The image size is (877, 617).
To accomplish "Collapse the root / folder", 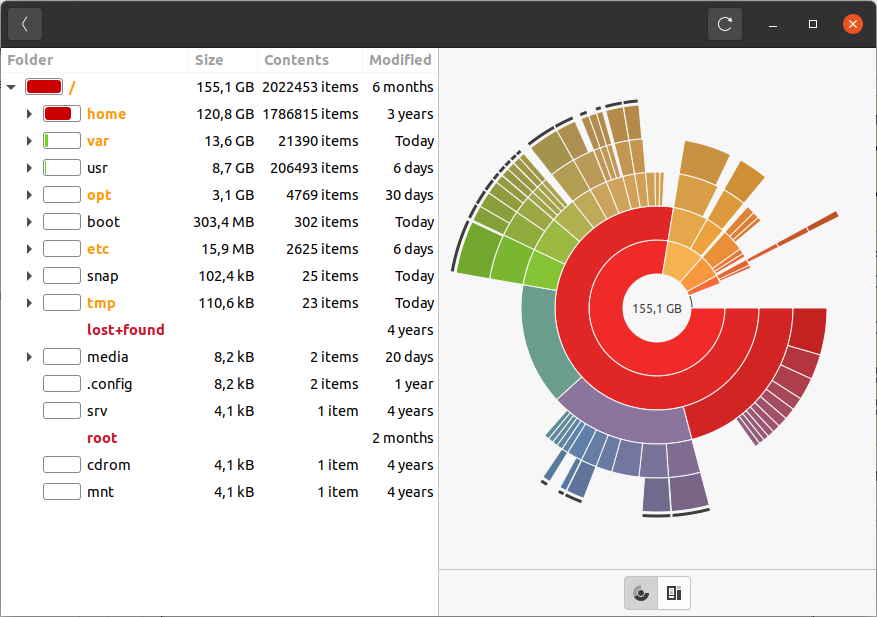I will point(11,86).
